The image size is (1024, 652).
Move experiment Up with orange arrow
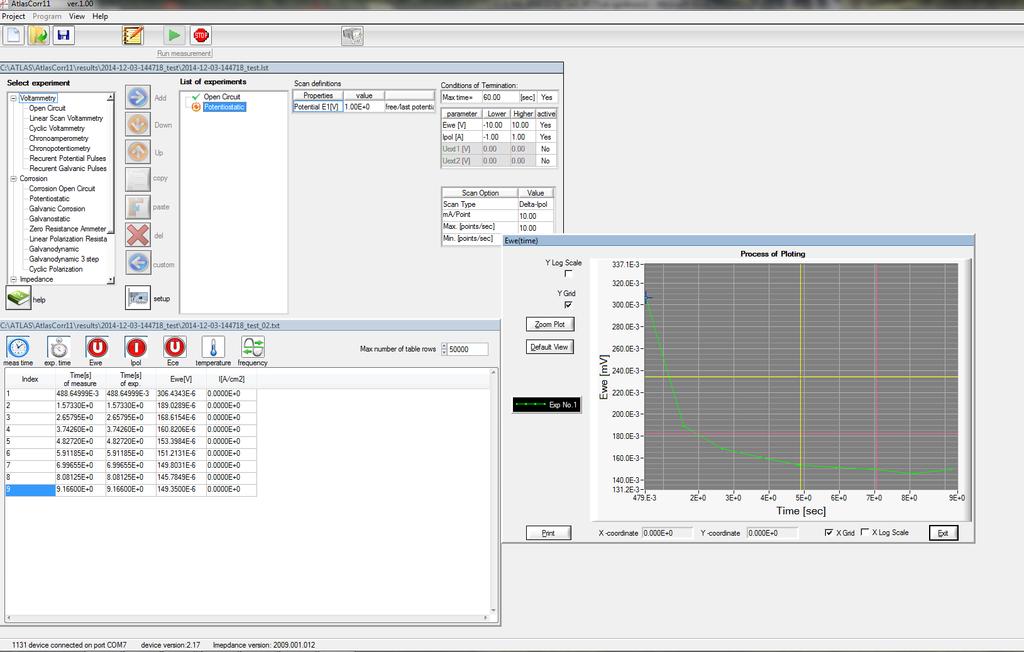point(138,152)
